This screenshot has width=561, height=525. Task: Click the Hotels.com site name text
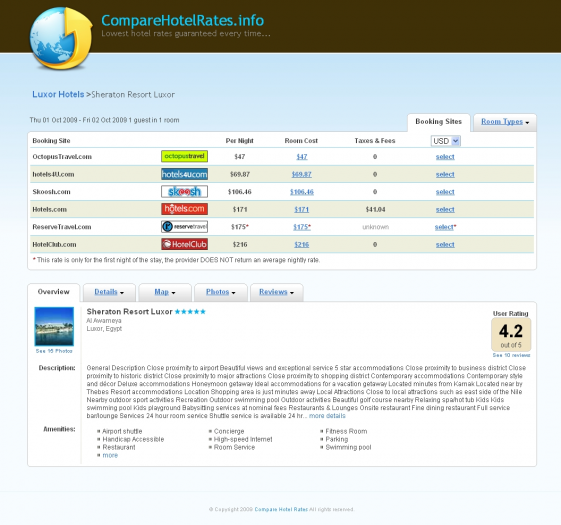[x=49, y=209]
